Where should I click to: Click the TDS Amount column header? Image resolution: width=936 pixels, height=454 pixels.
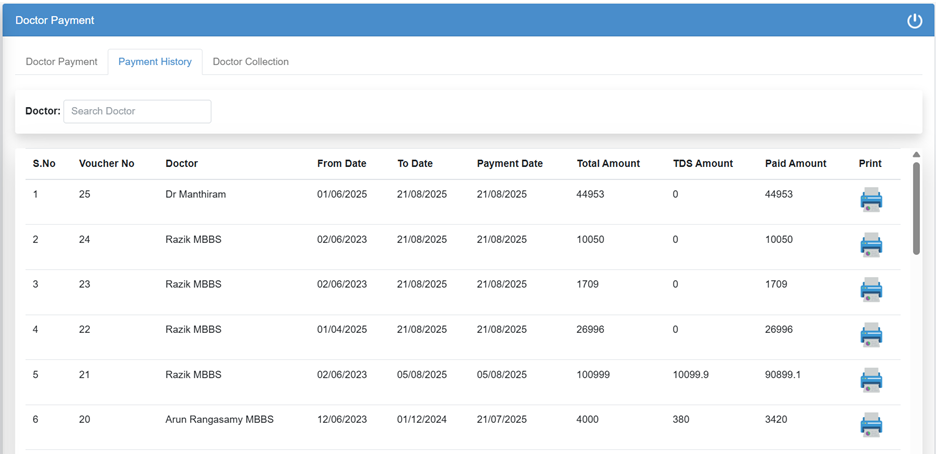click(702, 164)
